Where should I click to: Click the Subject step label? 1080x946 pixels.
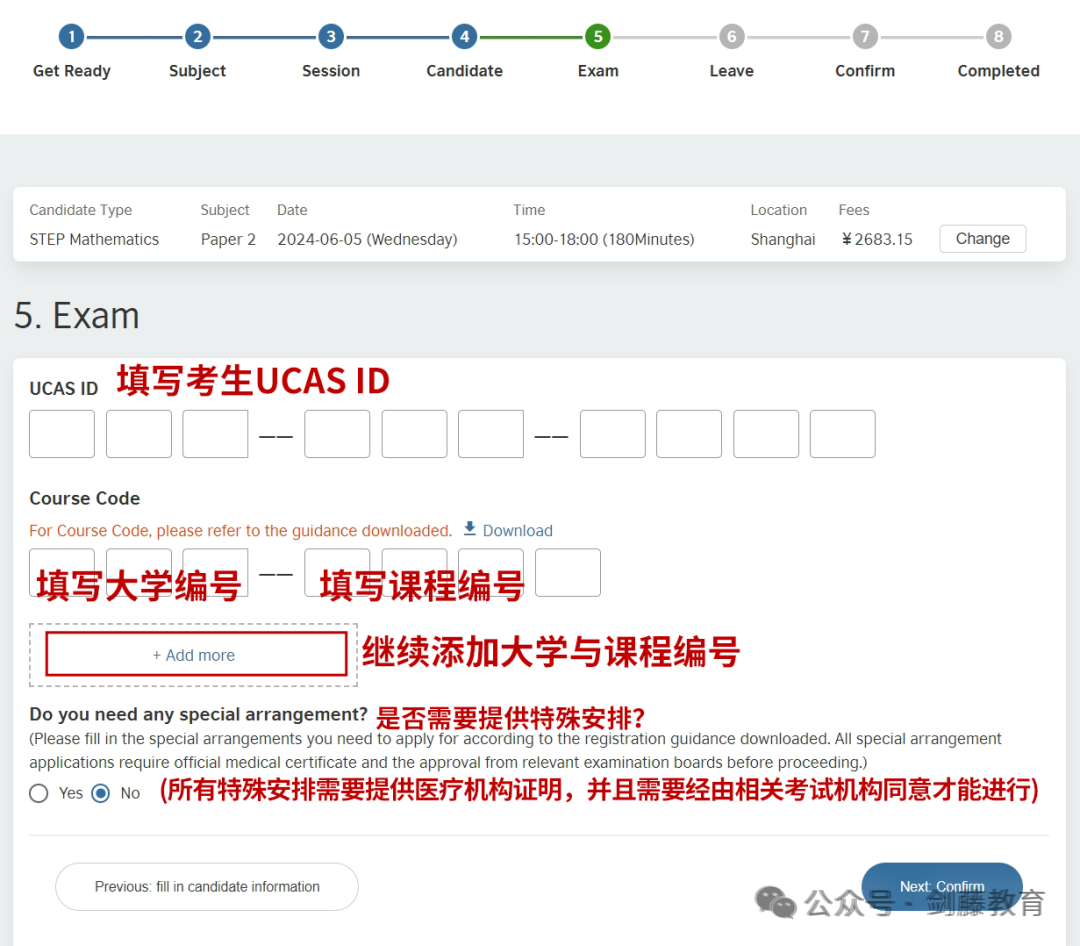tap(198, 71)
